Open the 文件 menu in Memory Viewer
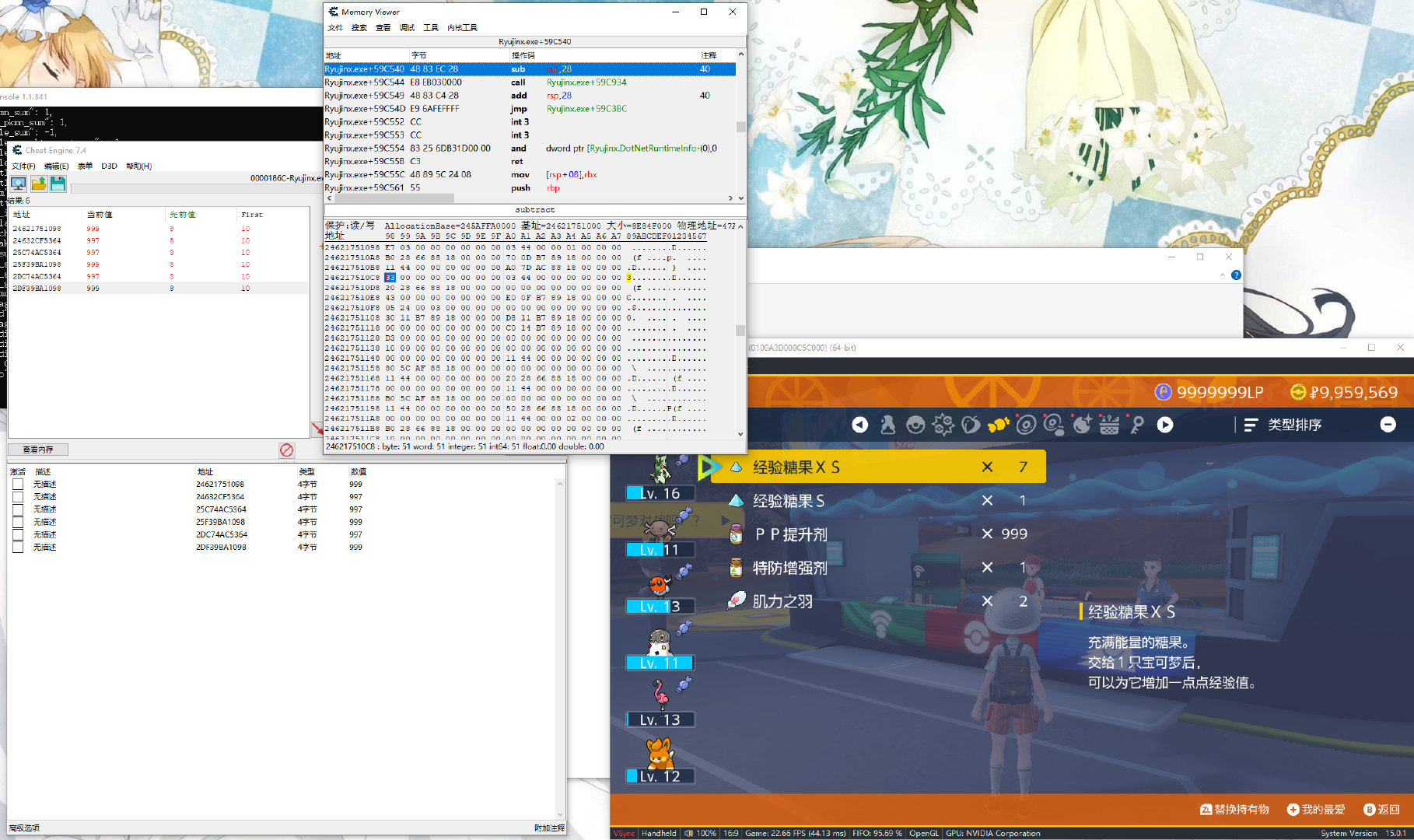1414x840 pixels. 335,28
